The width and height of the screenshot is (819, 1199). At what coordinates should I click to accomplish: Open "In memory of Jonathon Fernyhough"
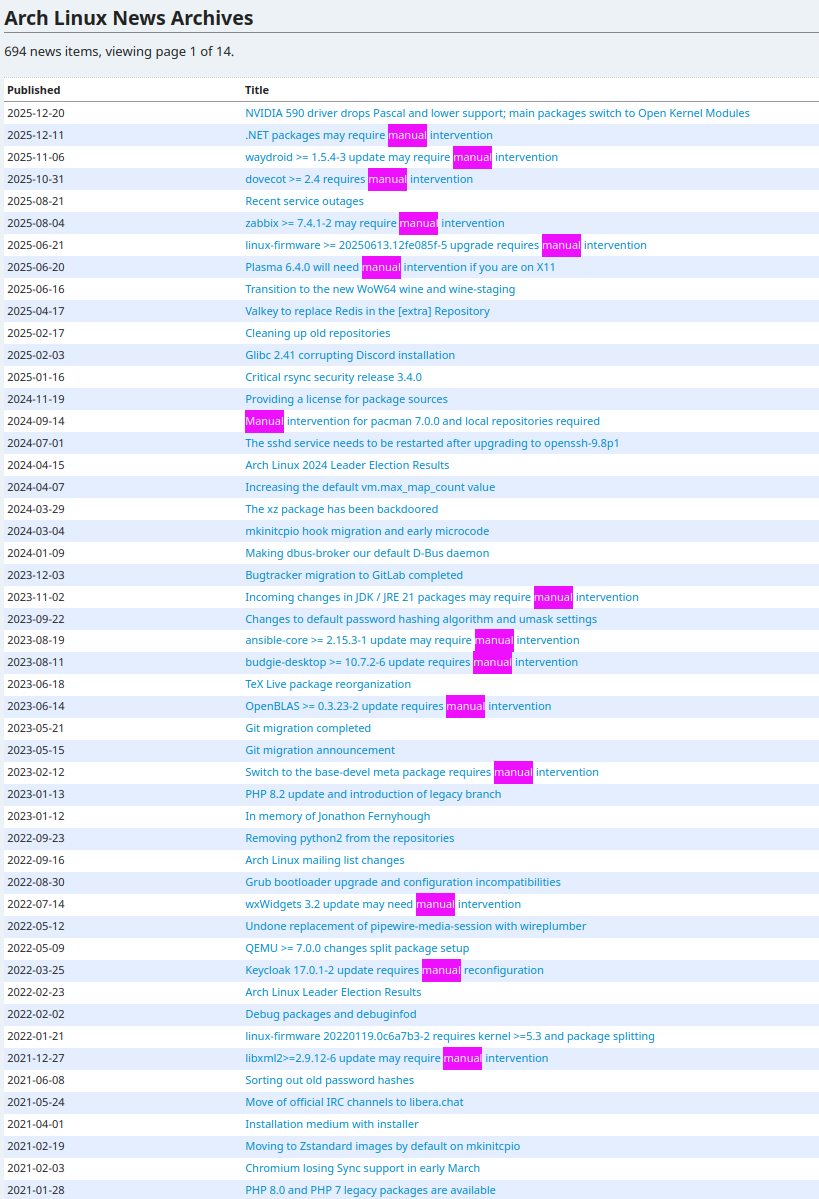338,816
